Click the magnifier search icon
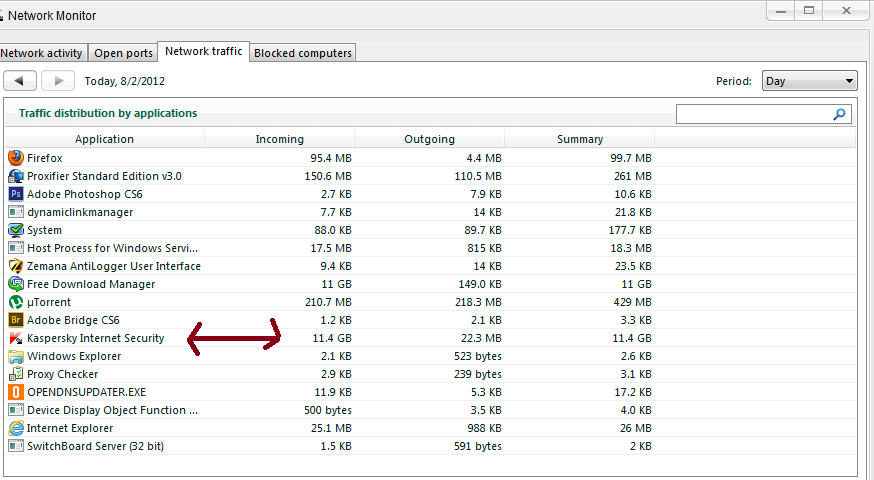The height and width of the screenshot is (480, 874). [x=839, y=114]
